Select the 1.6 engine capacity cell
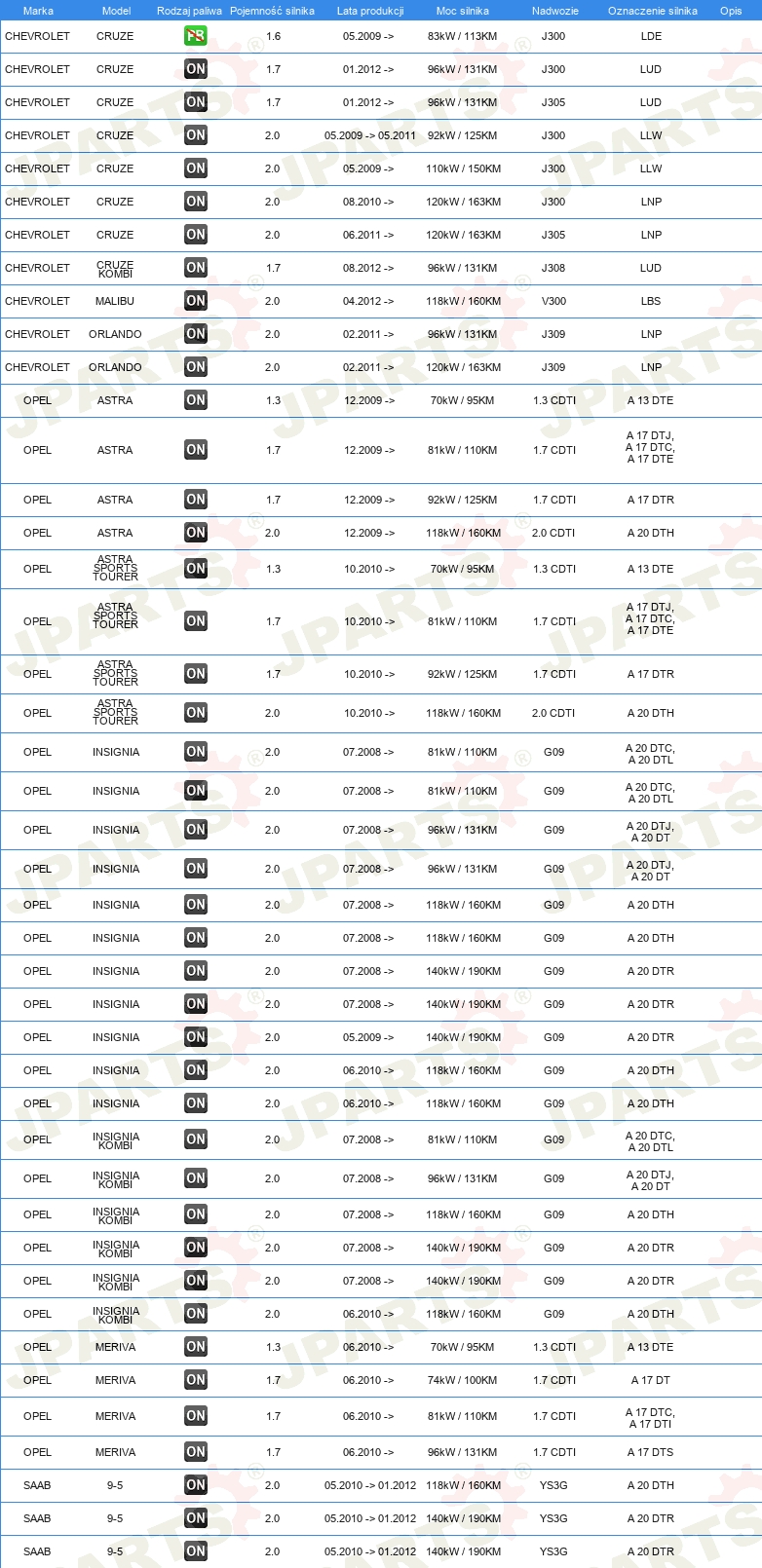 coord(273,36)
